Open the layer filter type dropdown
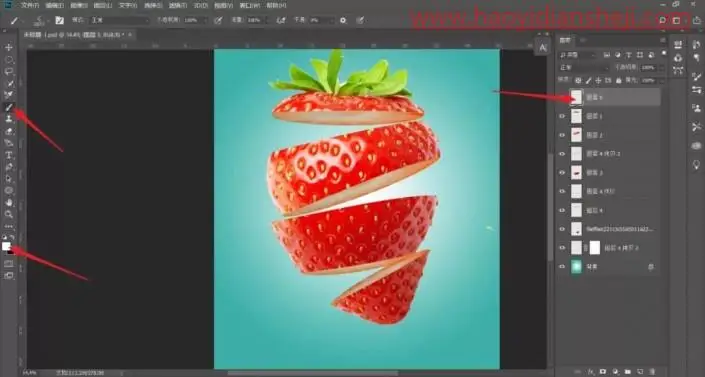The width and height of the screenshot is (705, 377). (578, 55)
